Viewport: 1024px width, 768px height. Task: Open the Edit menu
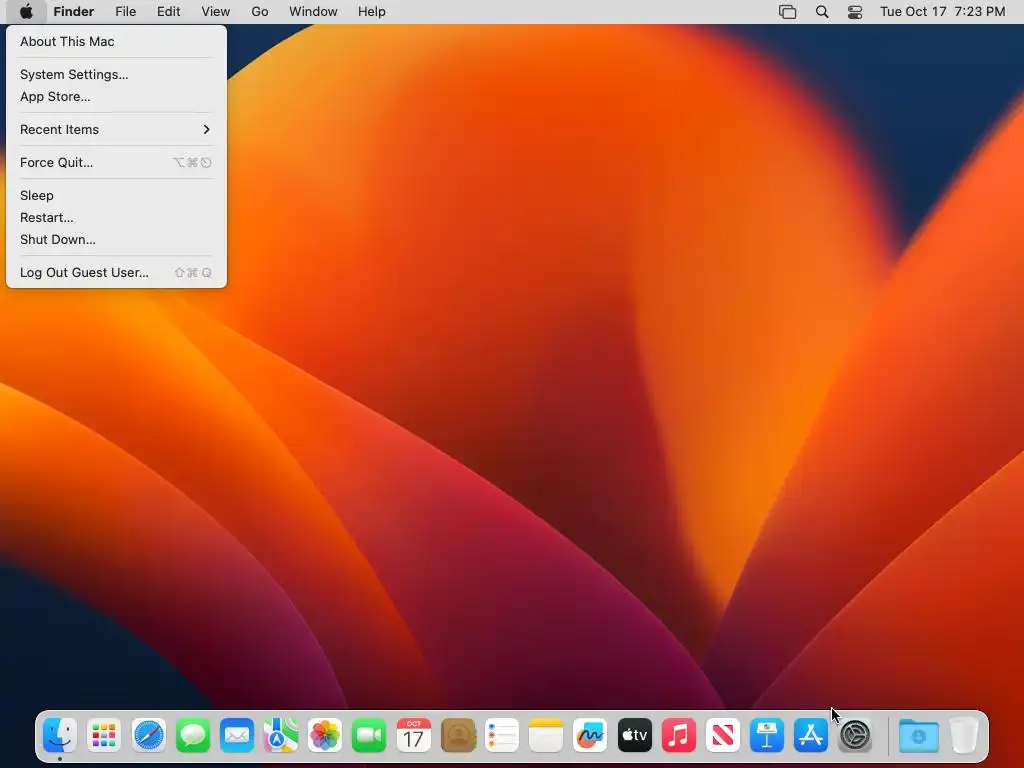tap(168, 12)
